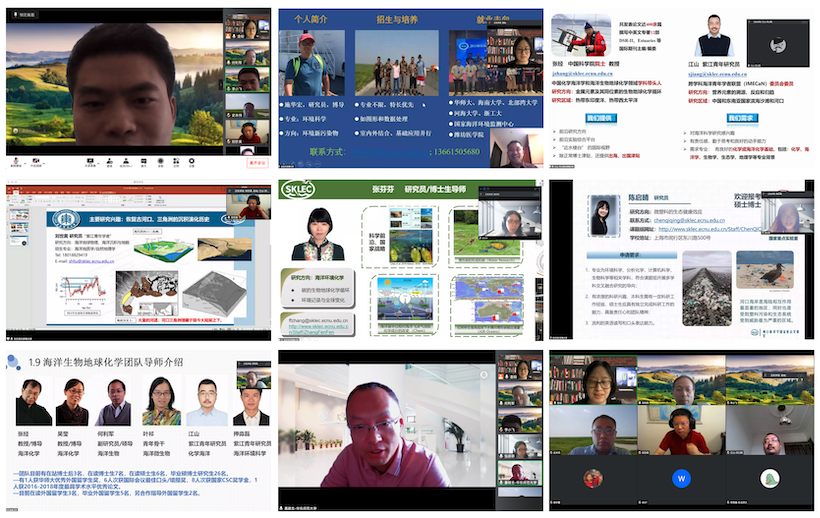Select blue W avatar tile in gallery view
820x518 pixels.
tap(681, 480)
